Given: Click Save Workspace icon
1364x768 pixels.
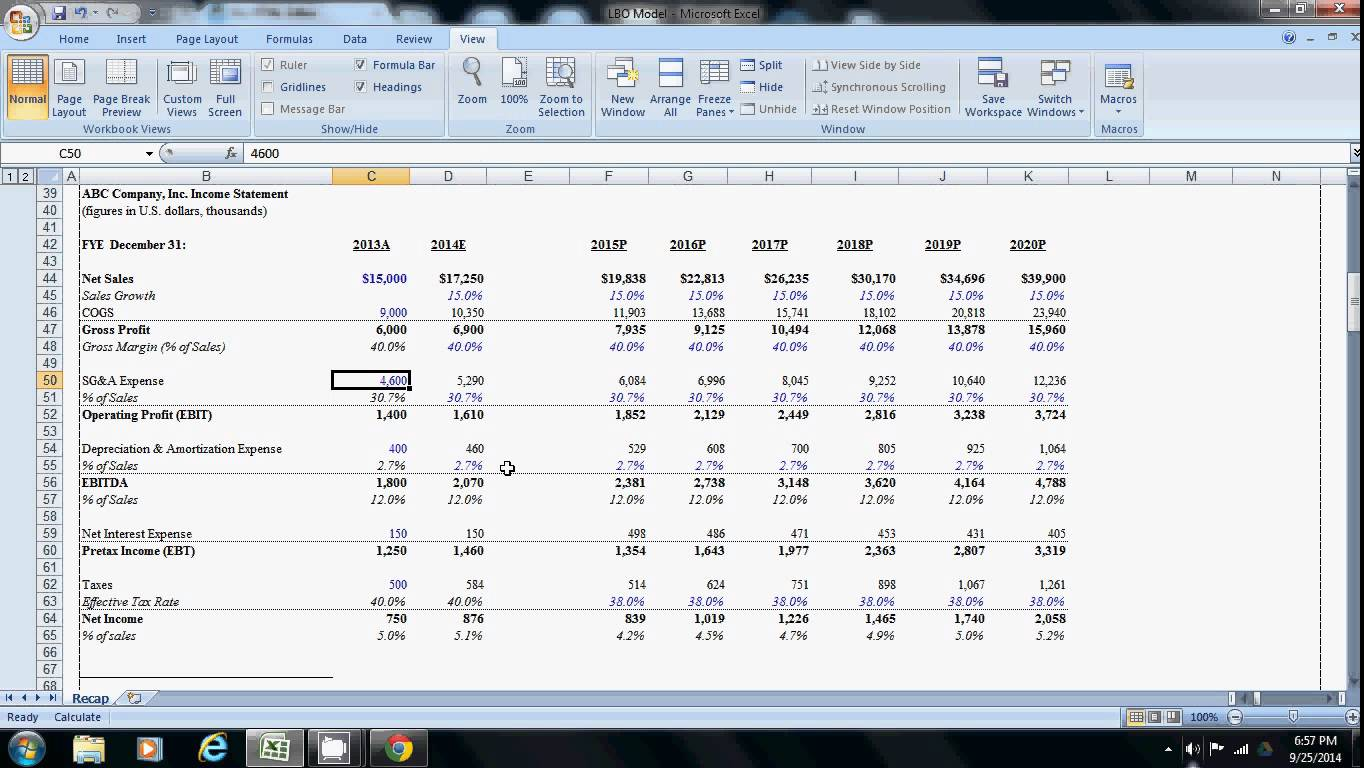Looking at the screenshot, I should point(993,87).
